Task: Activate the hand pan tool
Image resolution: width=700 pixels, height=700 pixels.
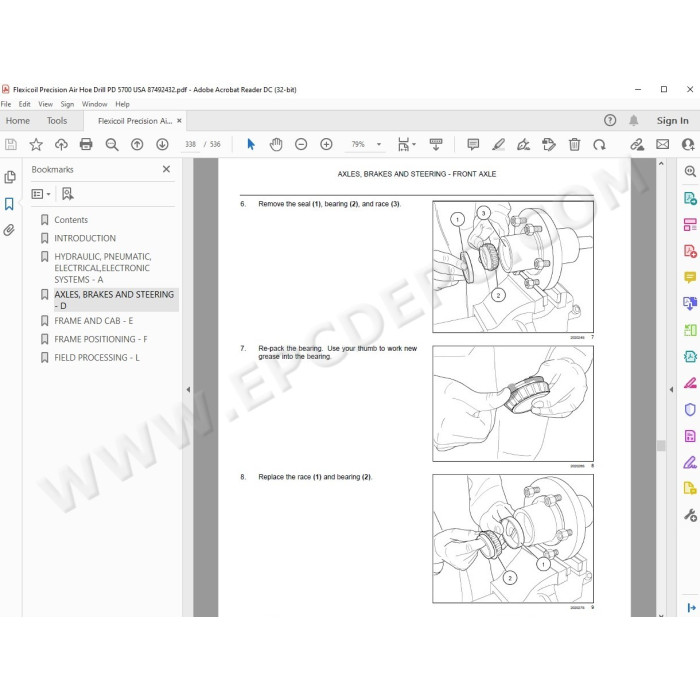Action: (276, 144)
